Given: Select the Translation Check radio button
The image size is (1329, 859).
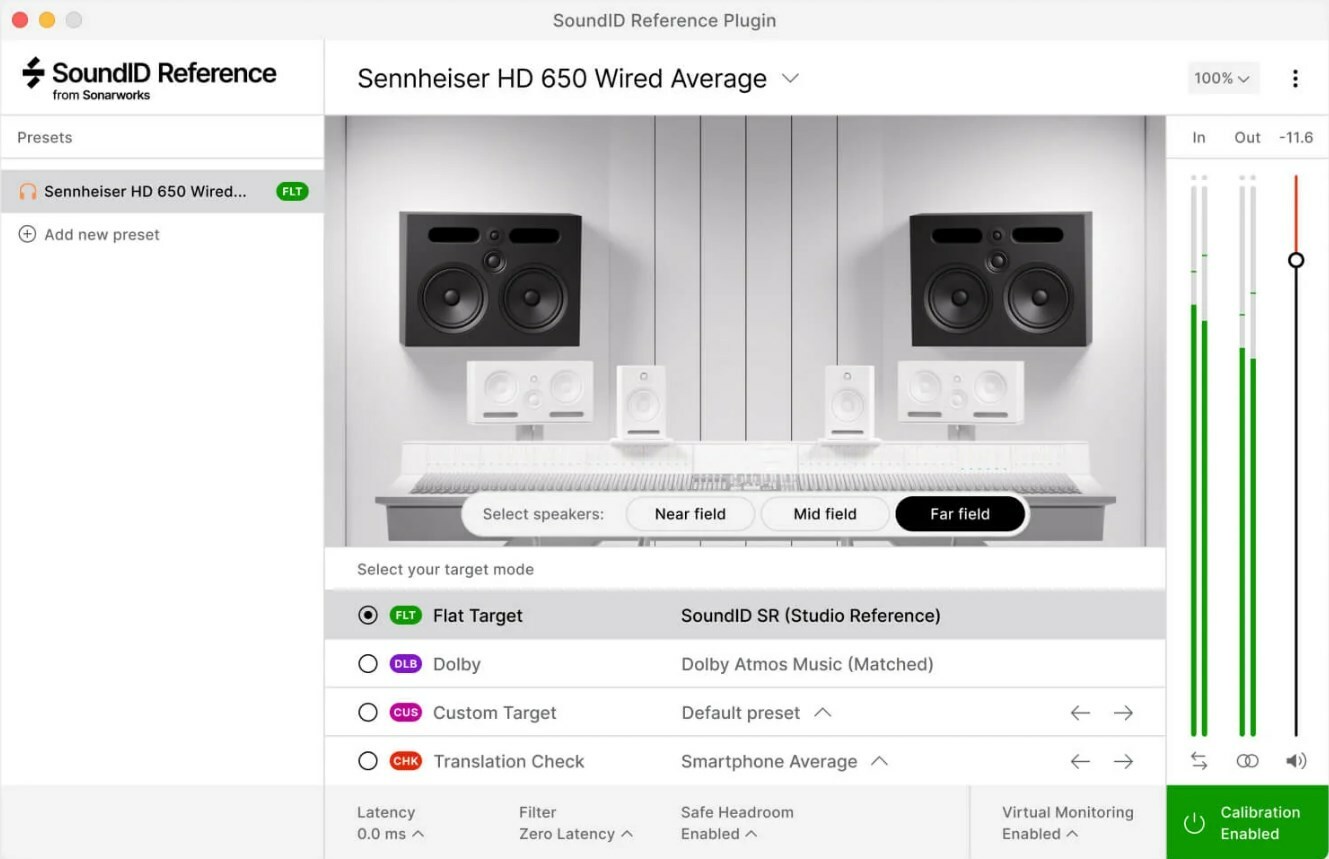Looking at the screenshot, I should (x=368, y=762).
